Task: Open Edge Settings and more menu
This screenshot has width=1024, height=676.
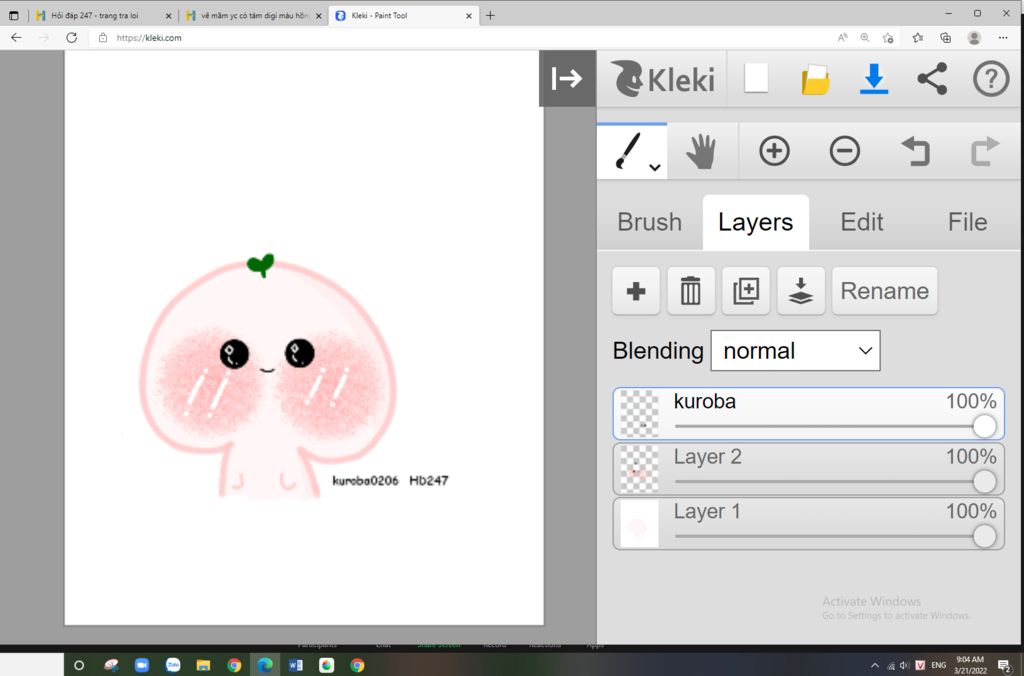Action: click(1003, 38)
